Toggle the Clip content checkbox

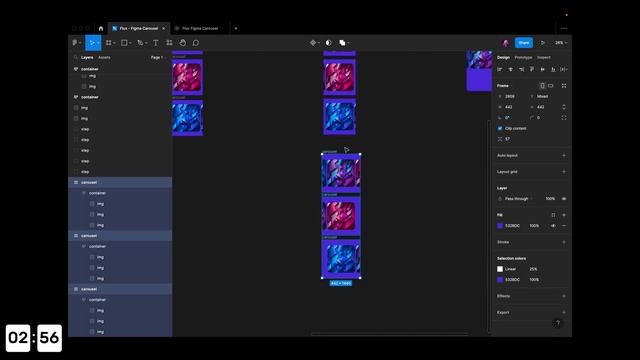[500, 128]
